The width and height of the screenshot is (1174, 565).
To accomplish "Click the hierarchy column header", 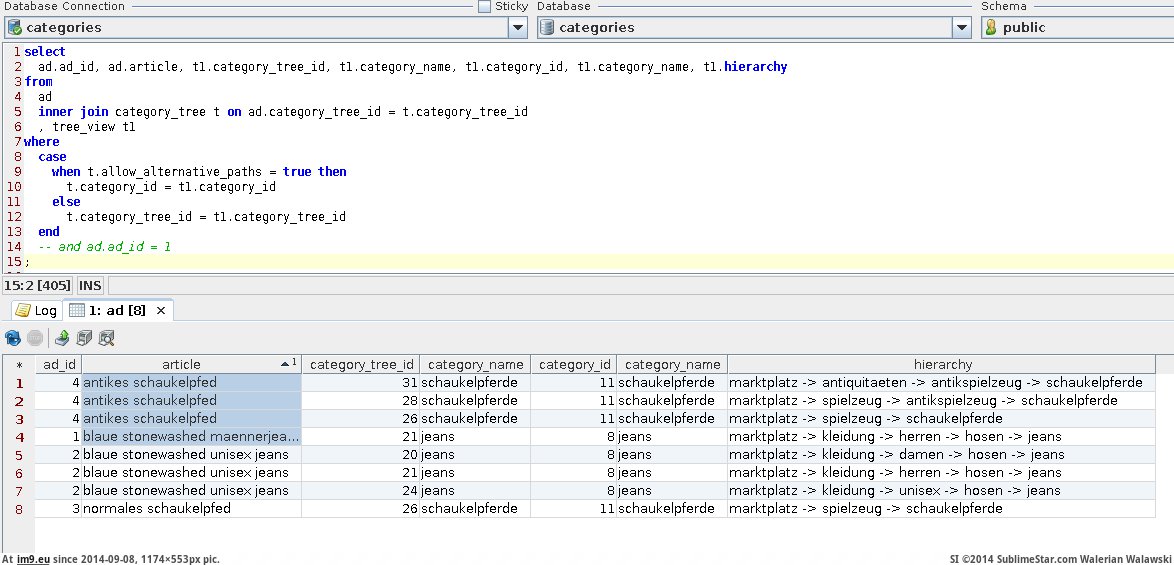I will tap(942, 365).
